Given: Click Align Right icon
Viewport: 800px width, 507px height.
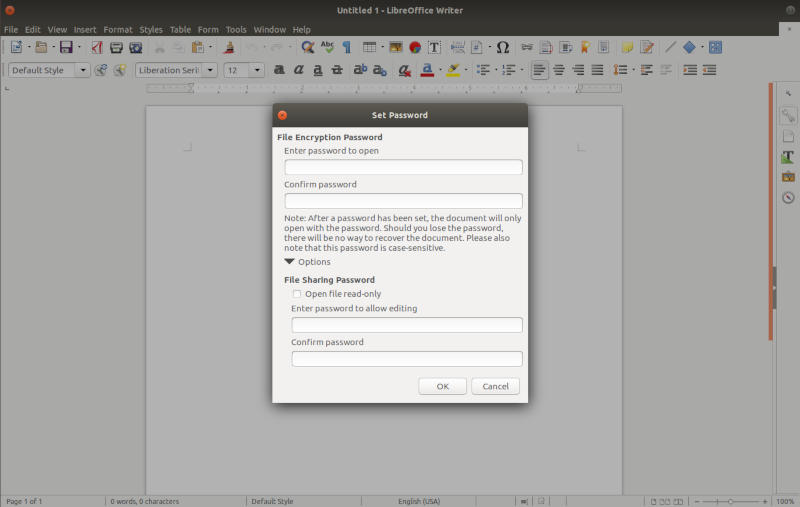Looking at the screenshot, I should (x=578, y=70).
